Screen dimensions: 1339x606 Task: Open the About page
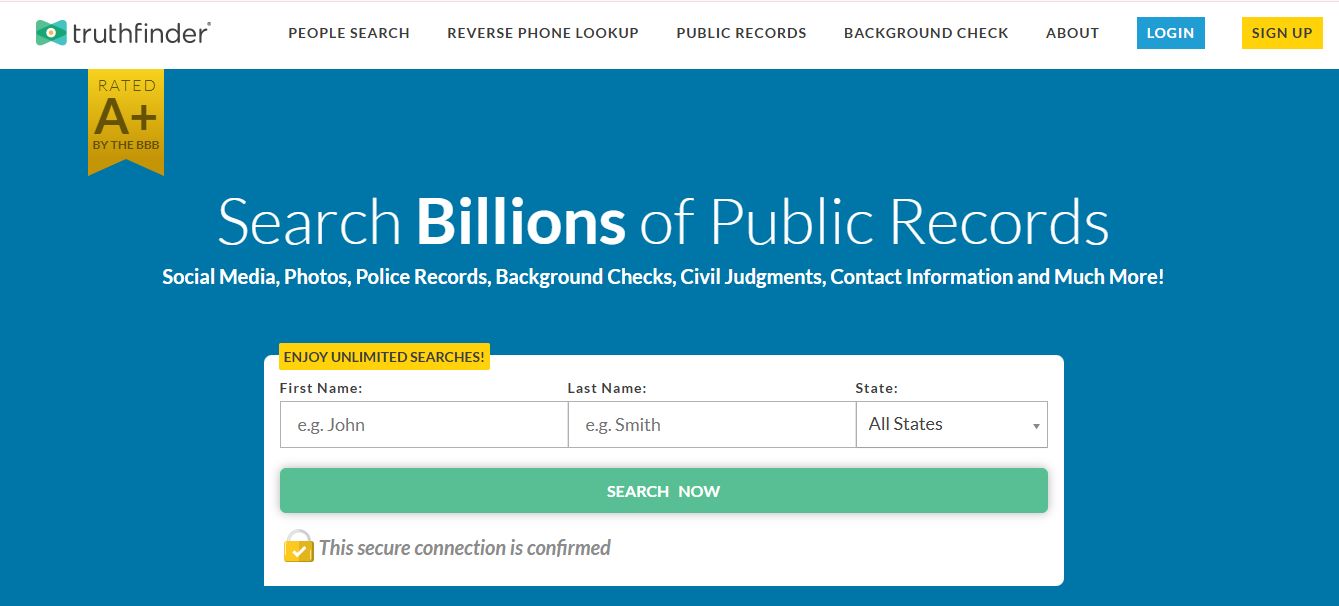1072,33
